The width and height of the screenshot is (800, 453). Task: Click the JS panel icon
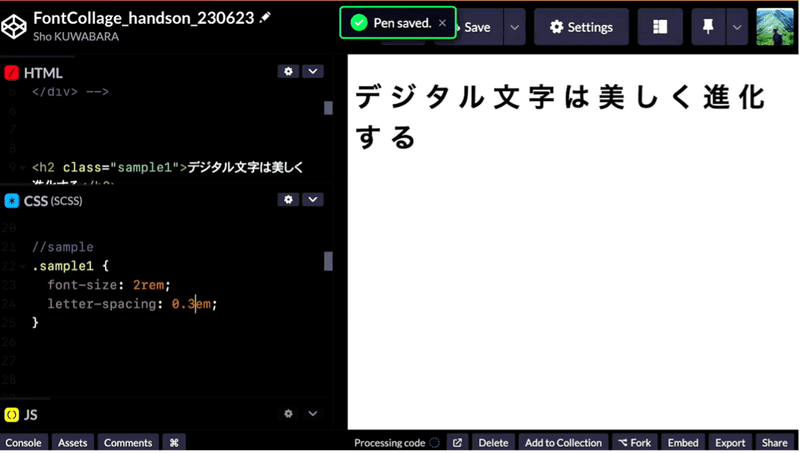(11, 415)
